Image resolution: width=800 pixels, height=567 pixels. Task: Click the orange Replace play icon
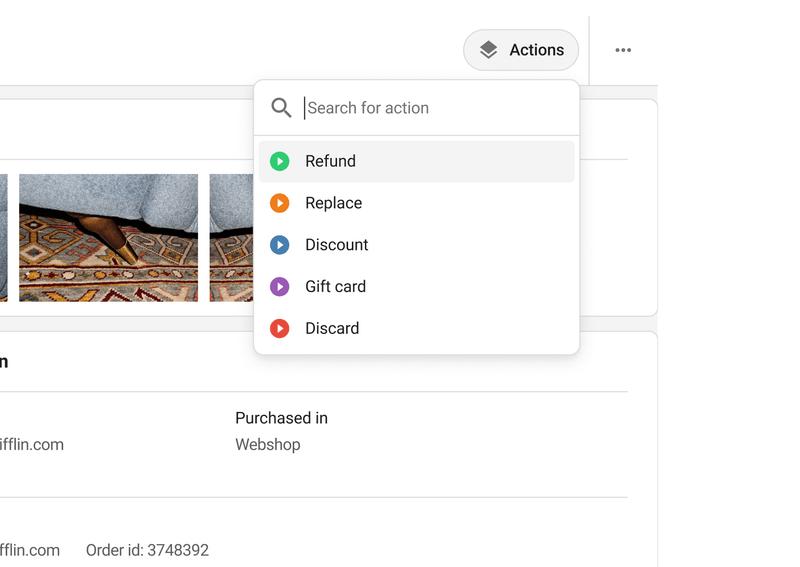[x=280, y=203]
